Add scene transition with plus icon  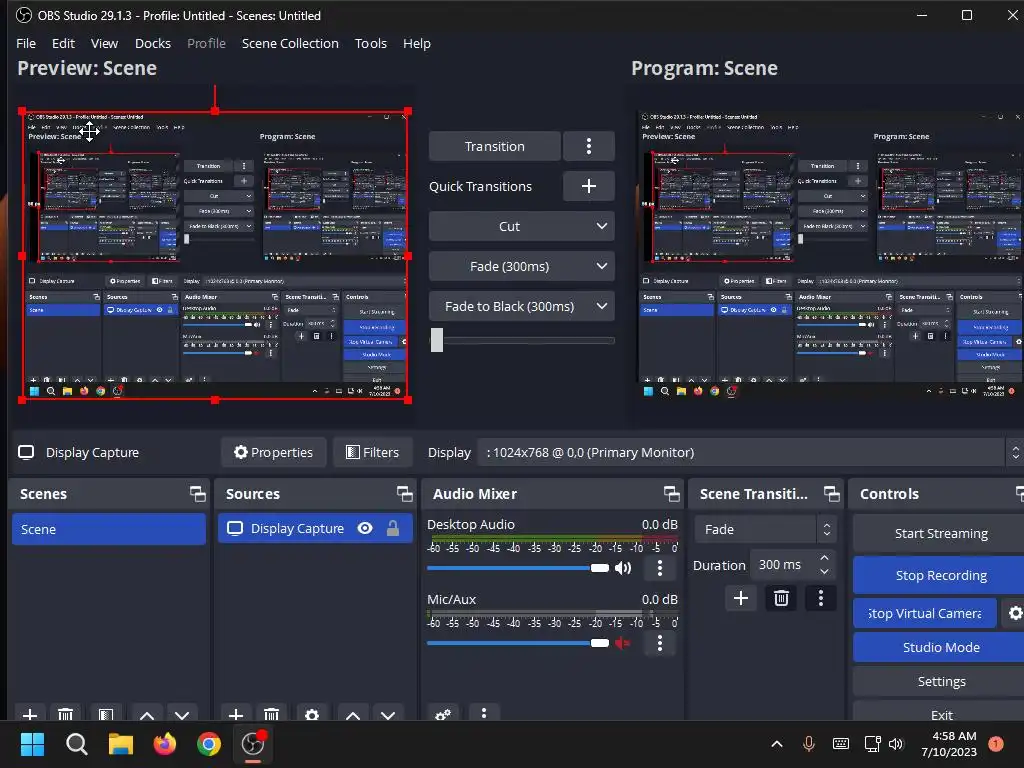click(741, 598)
